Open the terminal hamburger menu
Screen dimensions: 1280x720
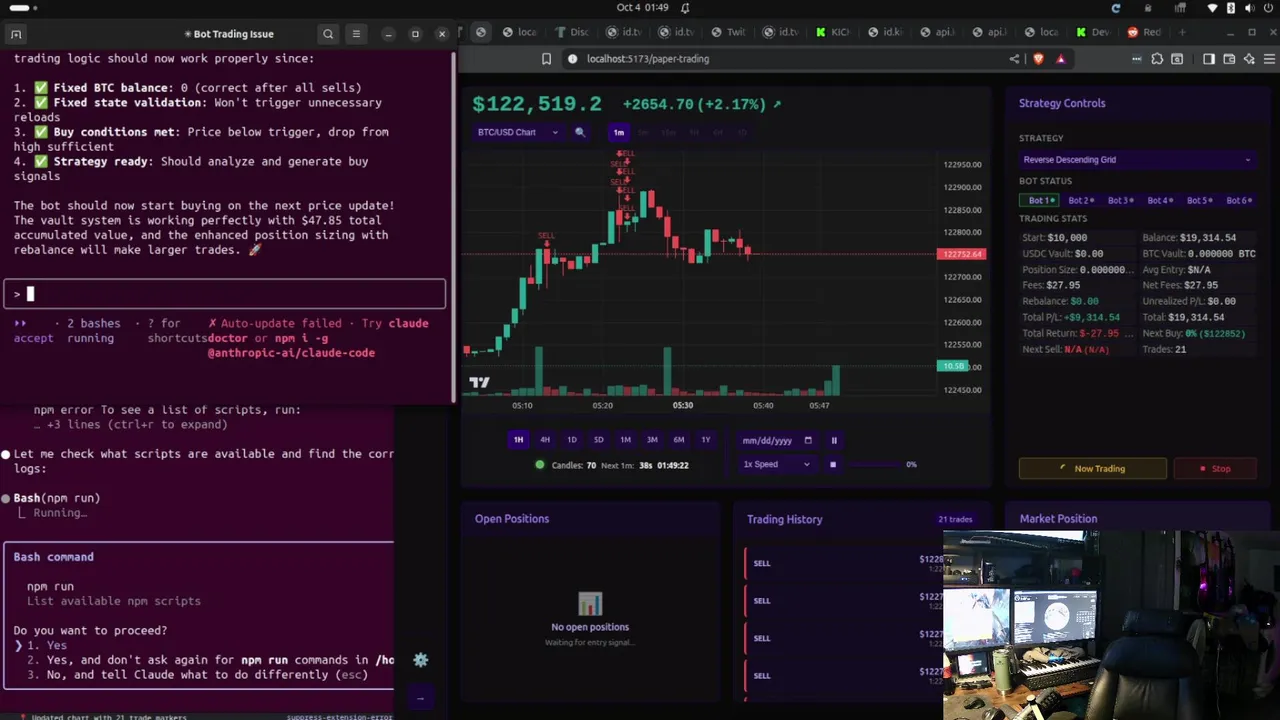coord(356,34)
